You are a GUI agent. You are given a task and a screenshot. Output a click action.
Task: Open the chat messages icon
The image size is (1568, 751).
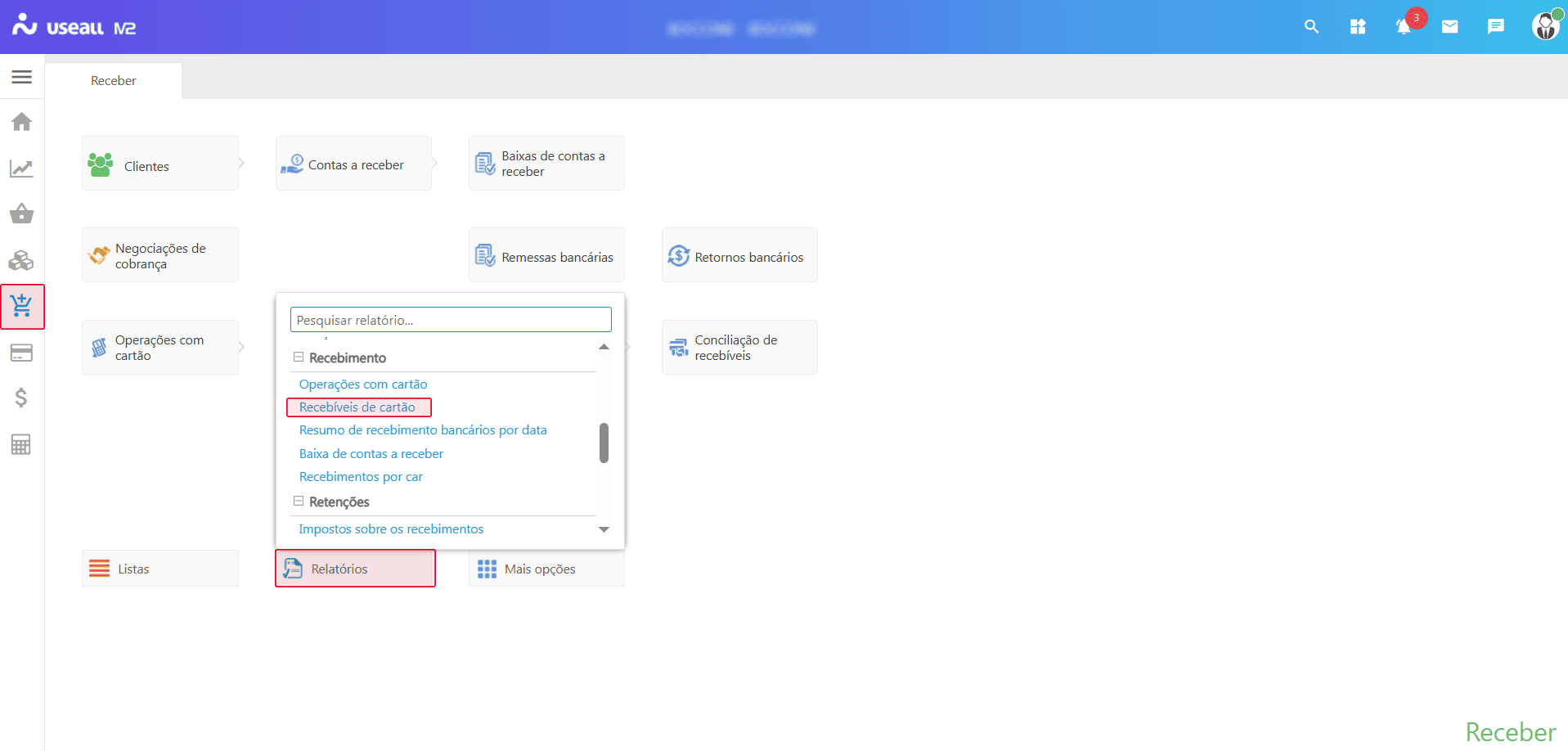click(x=1495, y=27)
